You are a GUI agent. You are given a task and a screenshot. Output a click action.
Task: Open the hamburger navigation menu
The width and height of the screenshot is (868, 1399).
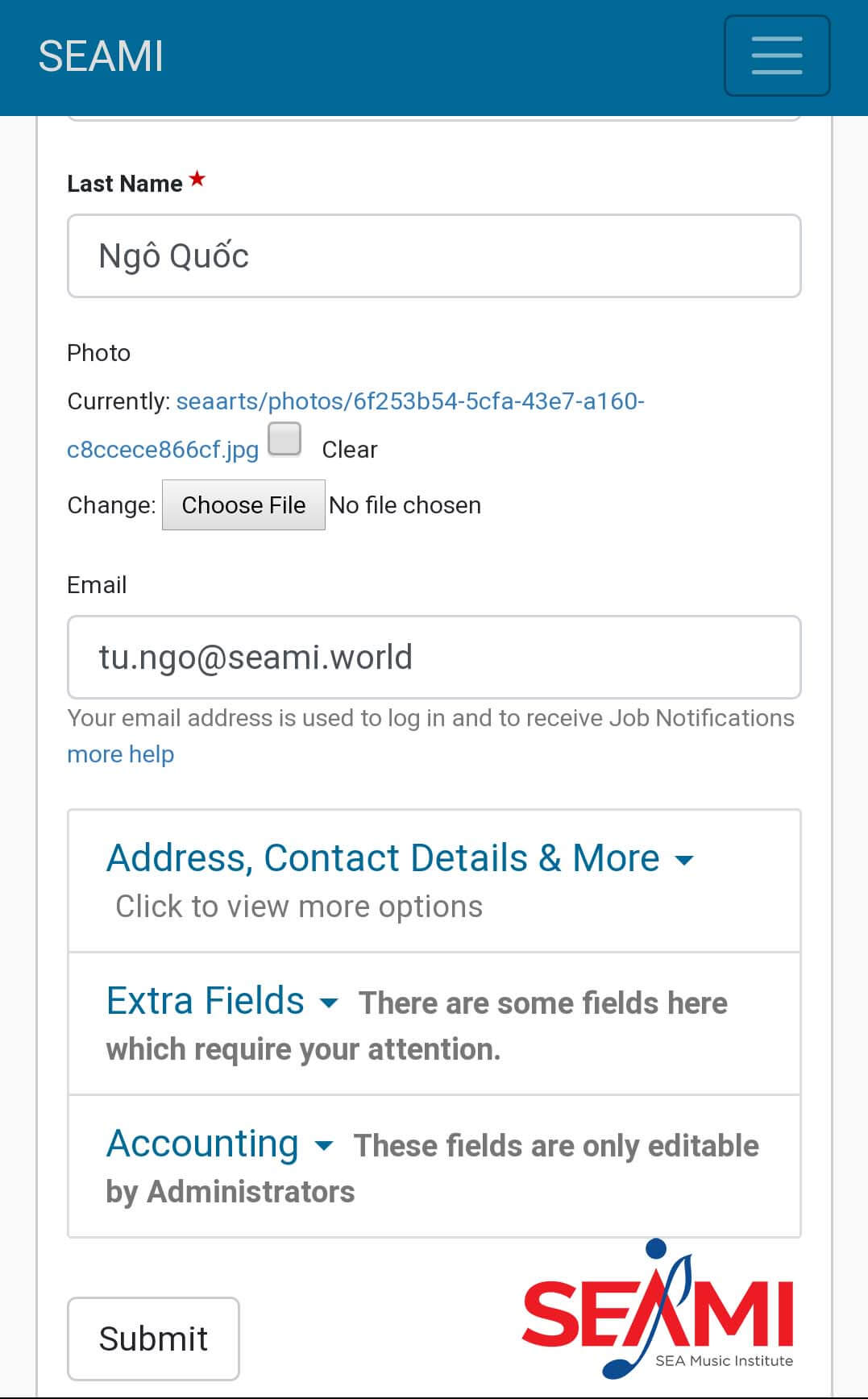tap(776, 56)
